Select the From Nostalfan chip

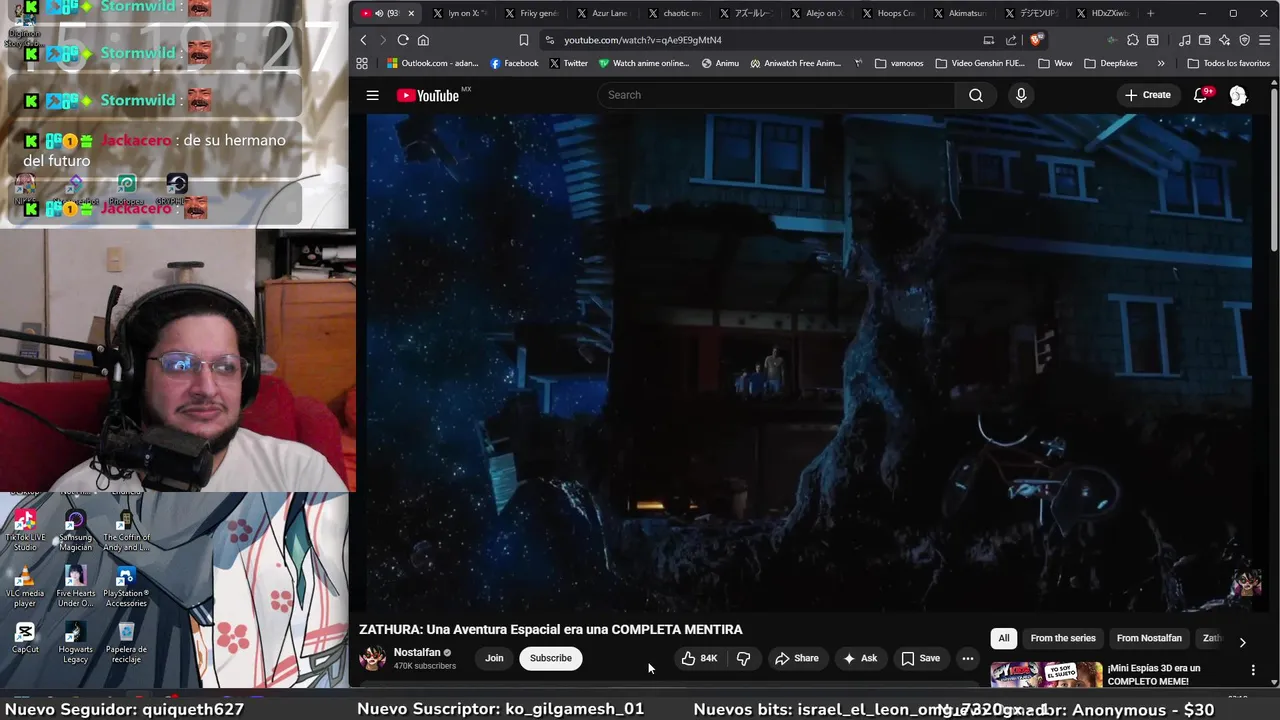tap(1149, 638)
